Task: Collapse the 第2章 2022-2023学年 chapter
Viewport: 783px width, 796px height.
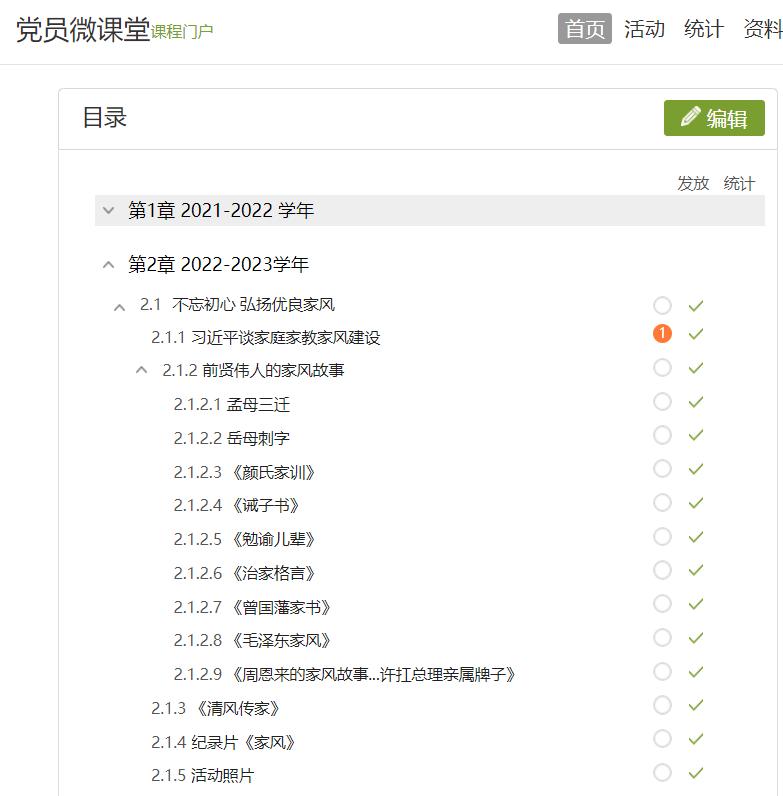Action: coord(109,265)
